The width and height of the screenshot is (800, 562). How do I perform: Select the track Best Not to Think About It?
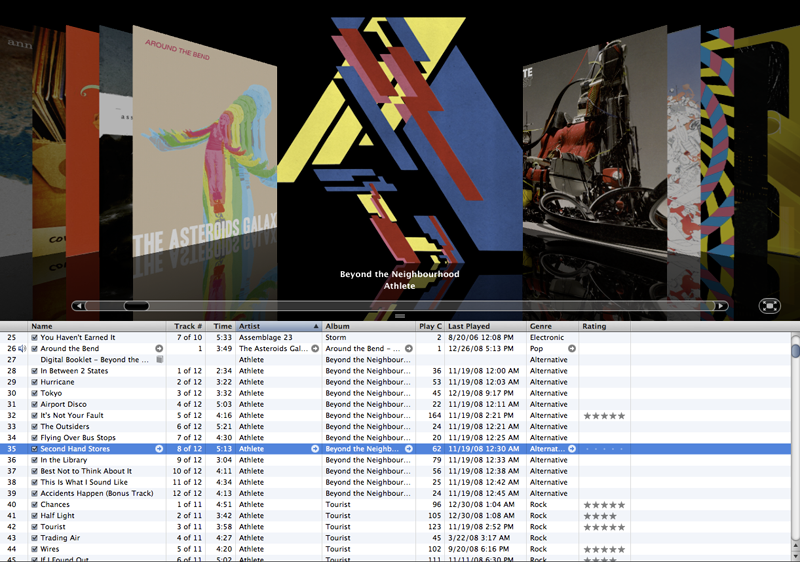86,471
